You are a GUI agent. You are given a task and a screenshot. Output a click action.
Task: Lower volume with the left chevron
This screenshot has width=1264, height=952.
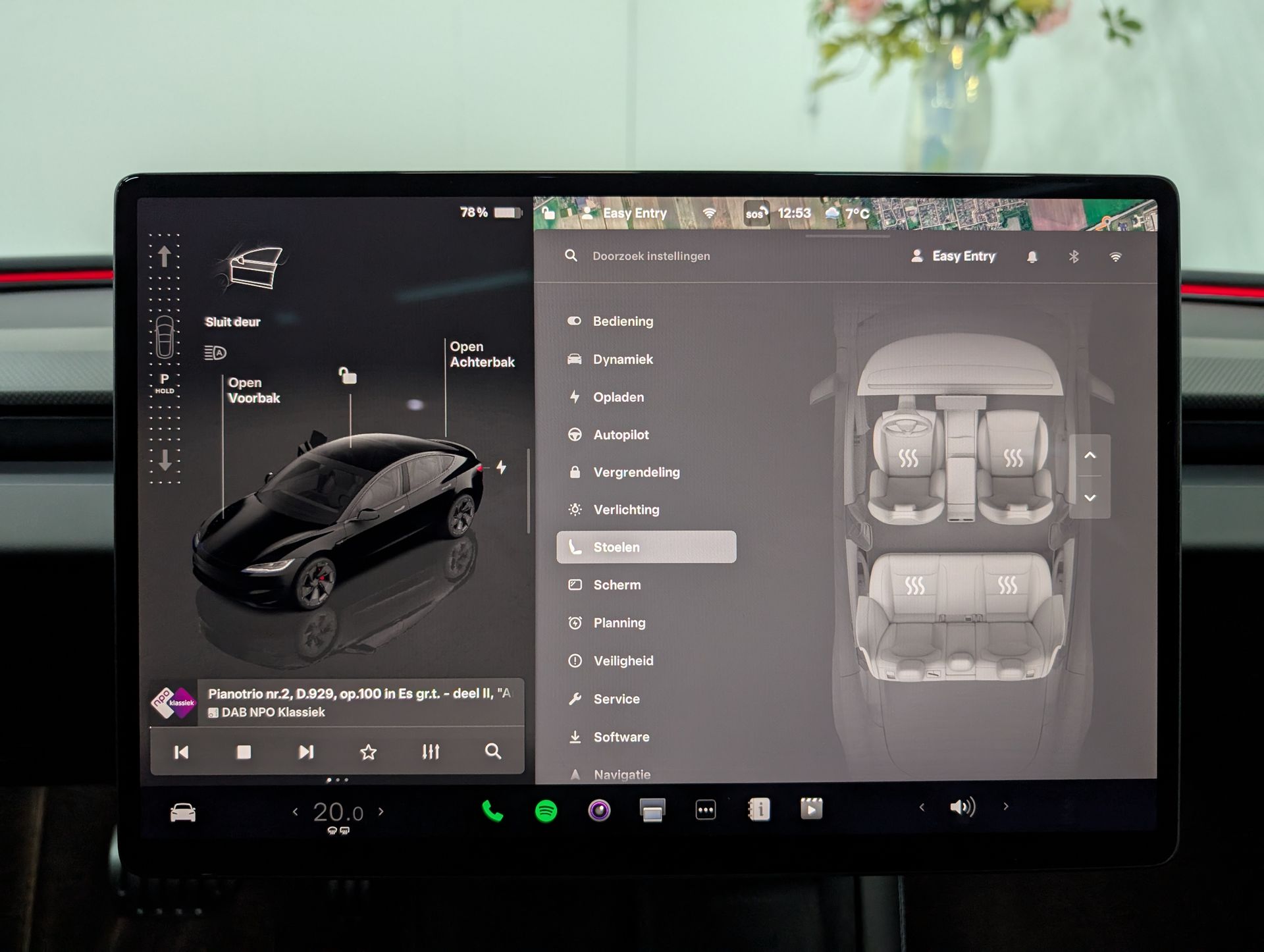(x=922, y=807)
